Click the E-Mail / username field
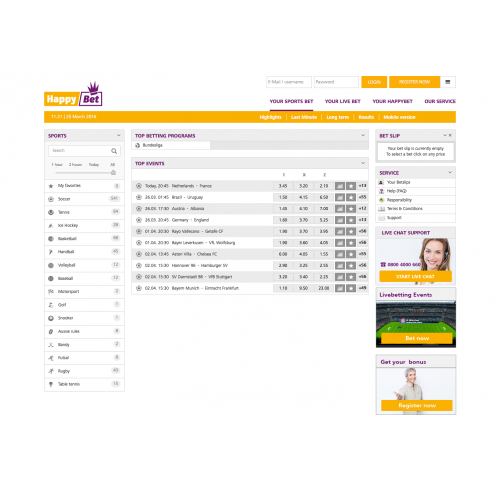 click(289, 82)
